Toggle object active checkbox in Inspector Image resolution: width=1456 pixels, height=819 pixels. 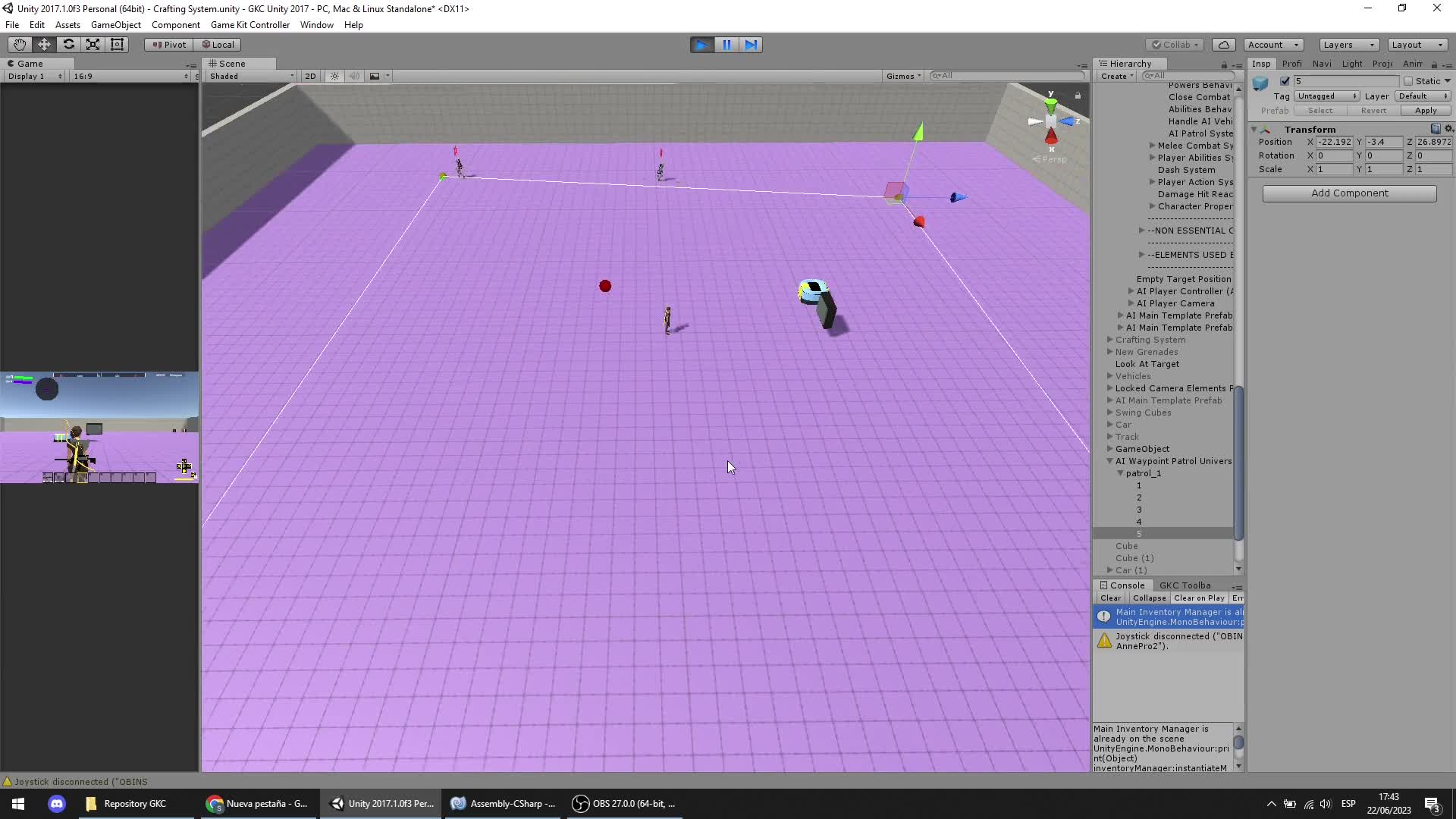(x=1285, y=81)
